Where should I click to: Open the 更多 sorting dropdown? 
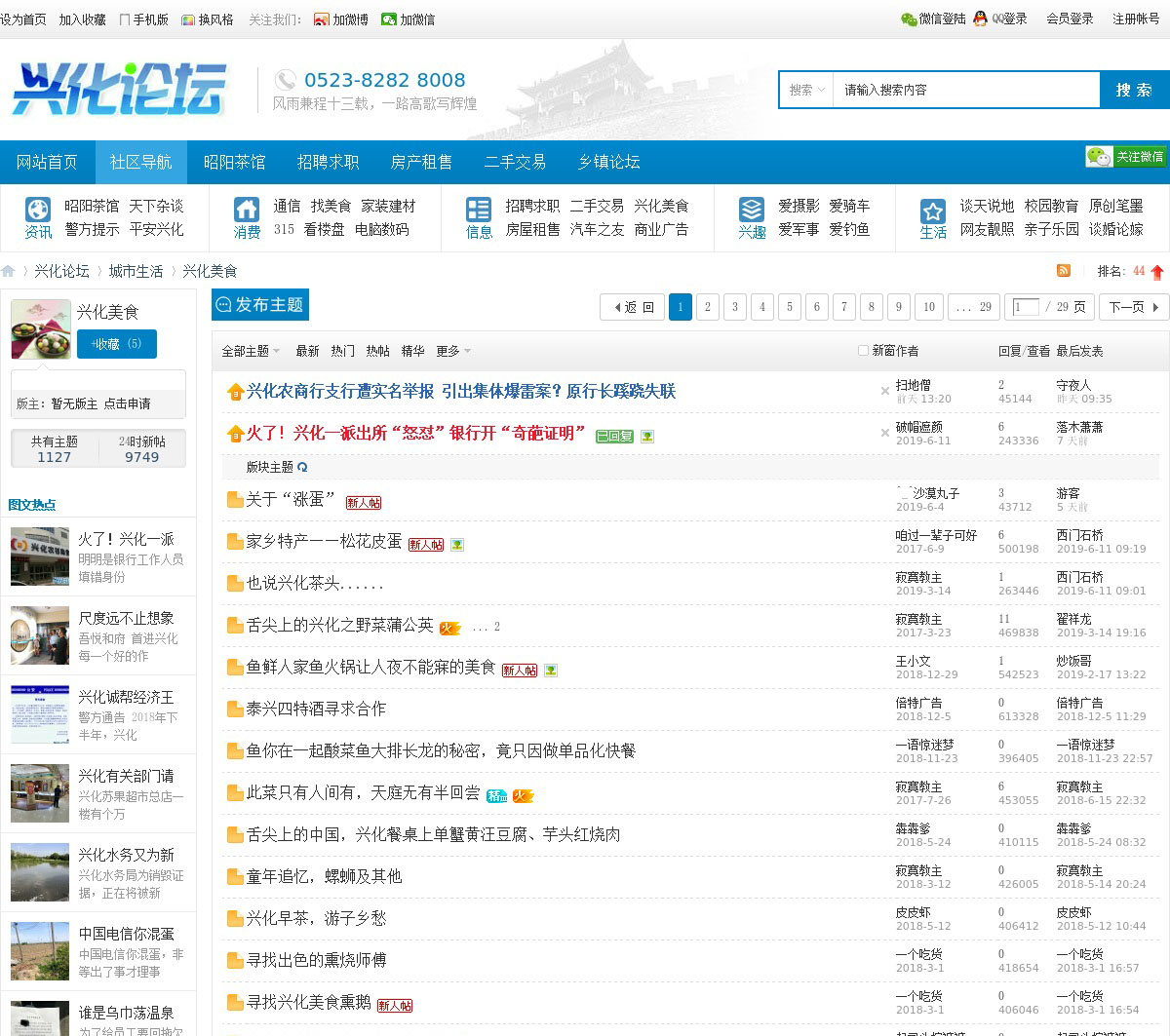pos(453,351)
